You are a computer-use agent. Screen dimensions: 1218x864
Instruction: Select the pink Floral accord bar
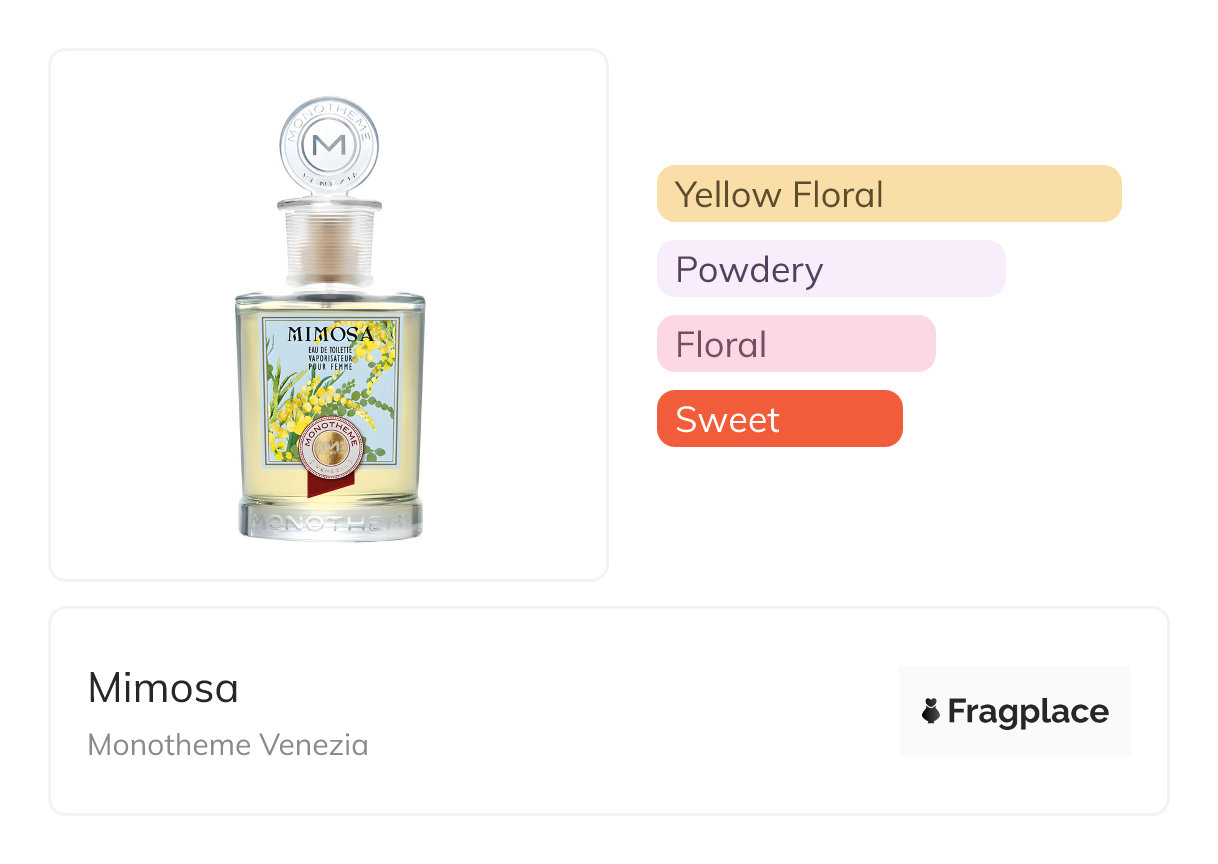coord(795,344)
